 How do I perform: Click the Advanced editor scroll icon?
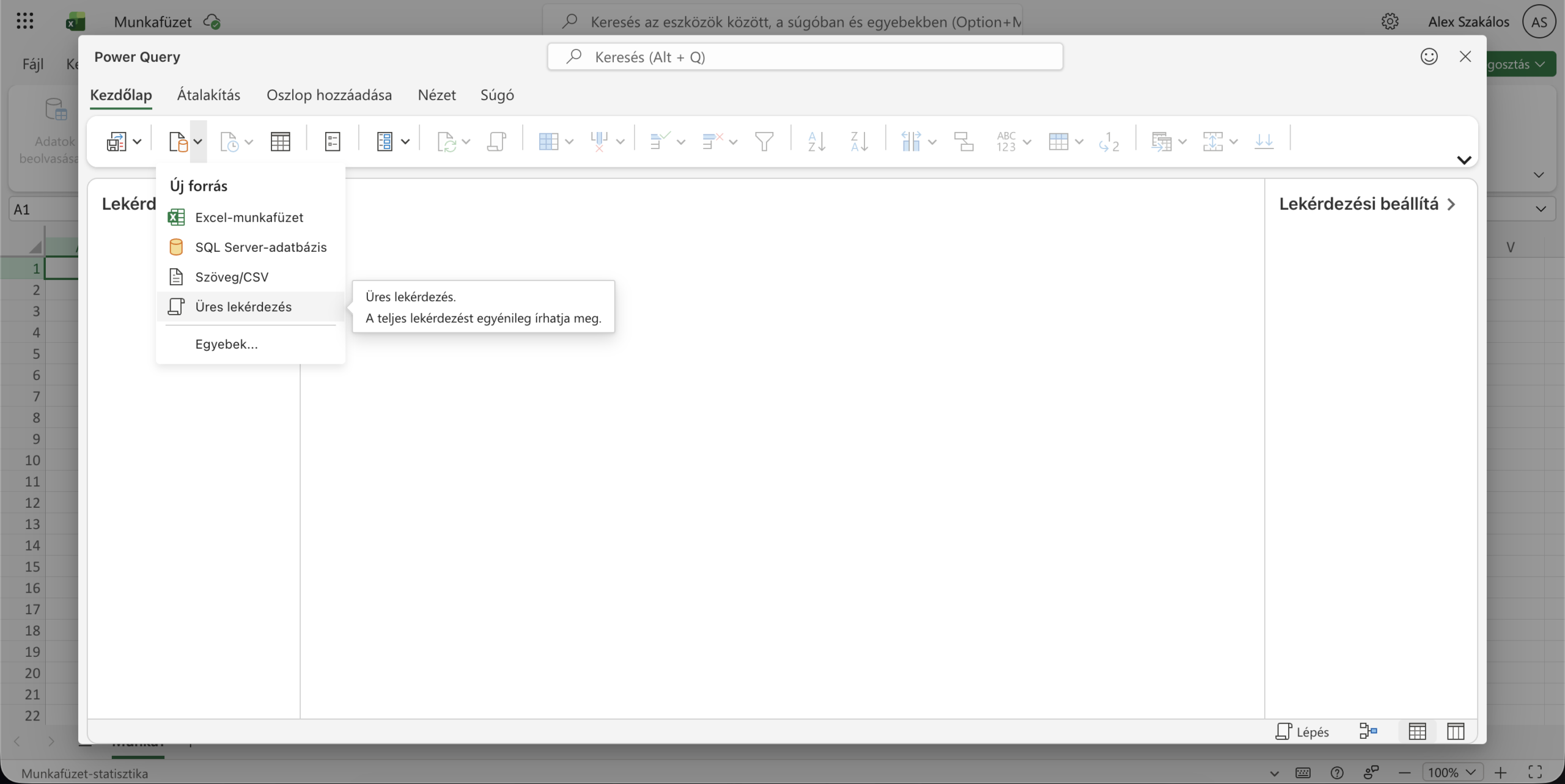(x=496, y=142)
